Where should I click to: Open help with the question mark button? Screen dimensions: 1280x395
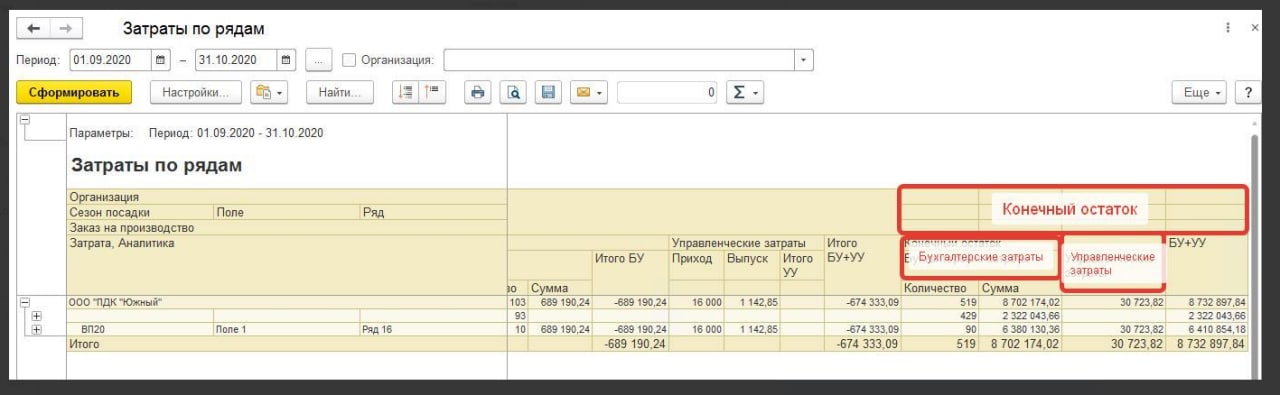point(1248,92)
